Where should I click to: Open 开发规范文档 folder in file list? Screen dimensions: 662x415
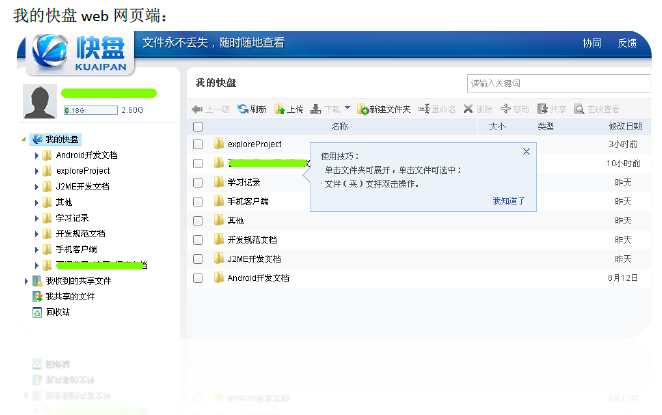pos(252,240)
